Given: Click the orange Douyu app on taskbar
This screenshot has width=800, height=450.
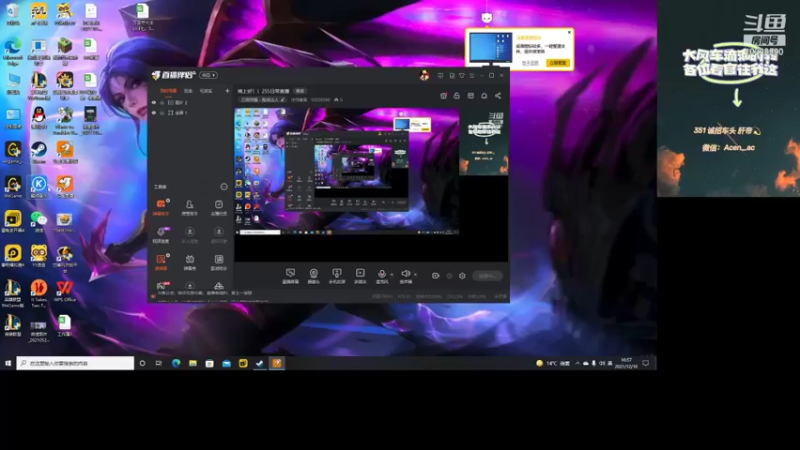Looking at the screenshot, I should point(277,363).
